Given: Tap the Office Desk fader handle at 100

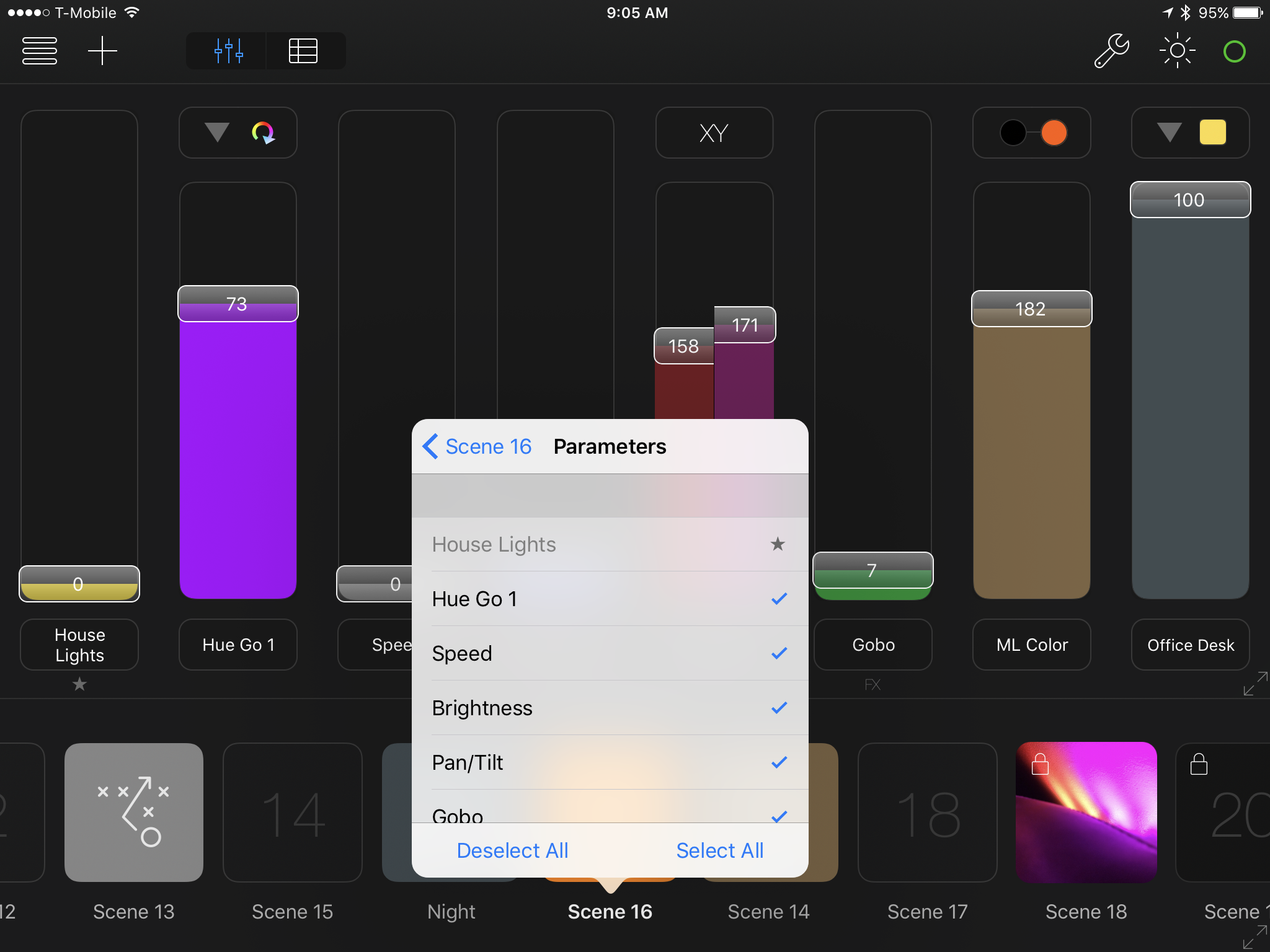Looking at the screenshot, I should 1190,200.
